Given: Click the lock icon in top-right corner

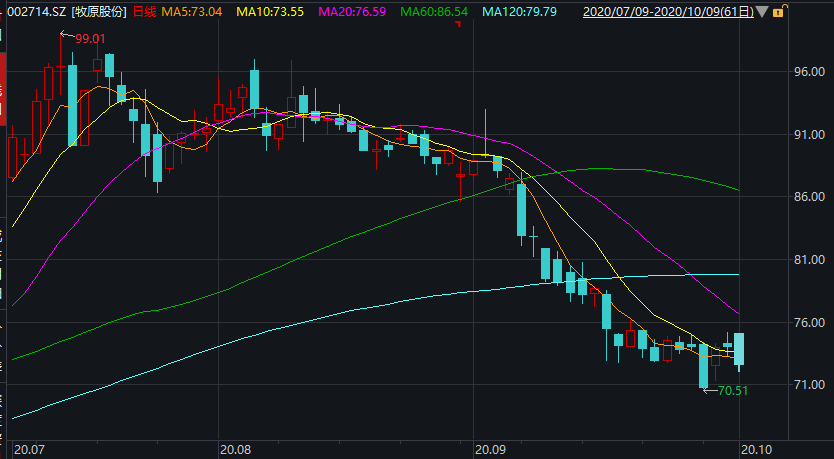Looking at the screenshot, I should pyautogui.click(x=778, y=13).
